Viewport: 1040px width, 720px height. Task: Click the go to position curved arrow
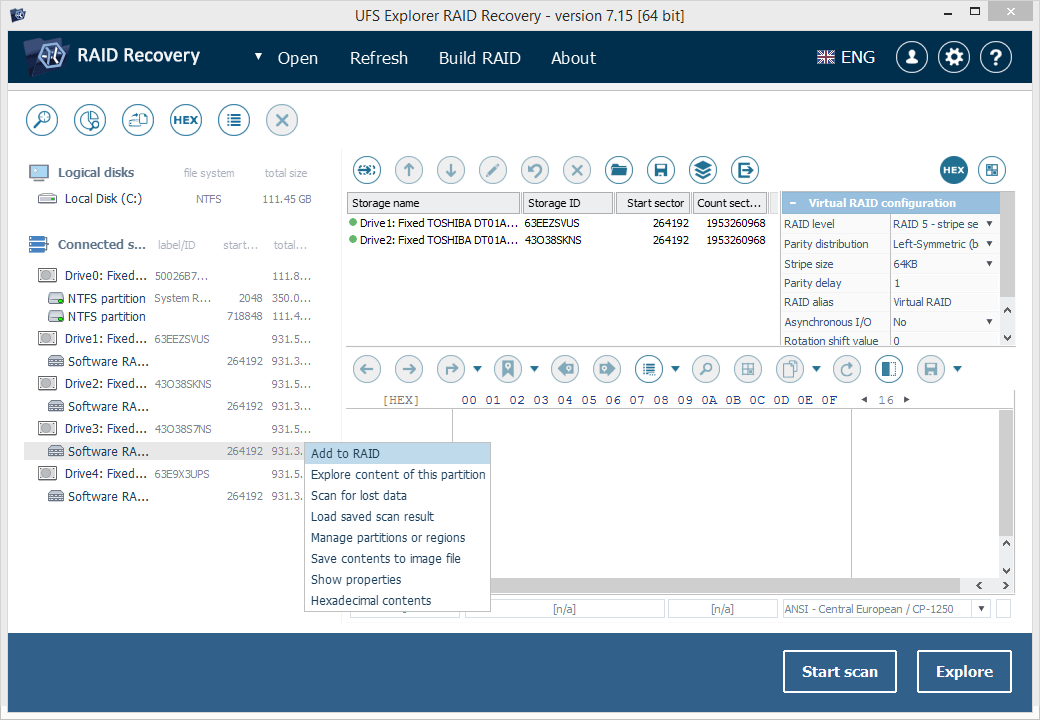point(451,369)
